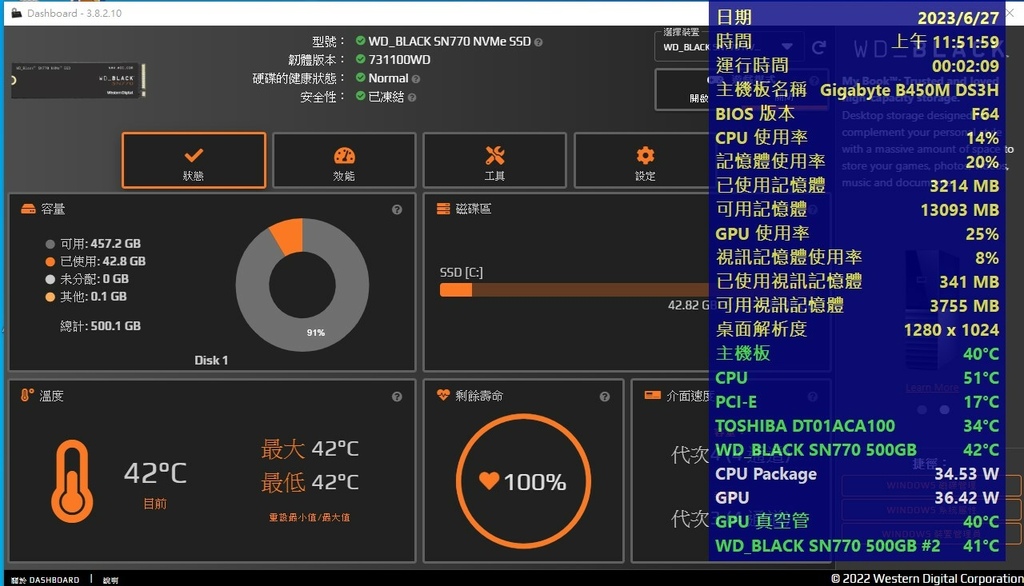Refresh the device list

pos(819,47)
